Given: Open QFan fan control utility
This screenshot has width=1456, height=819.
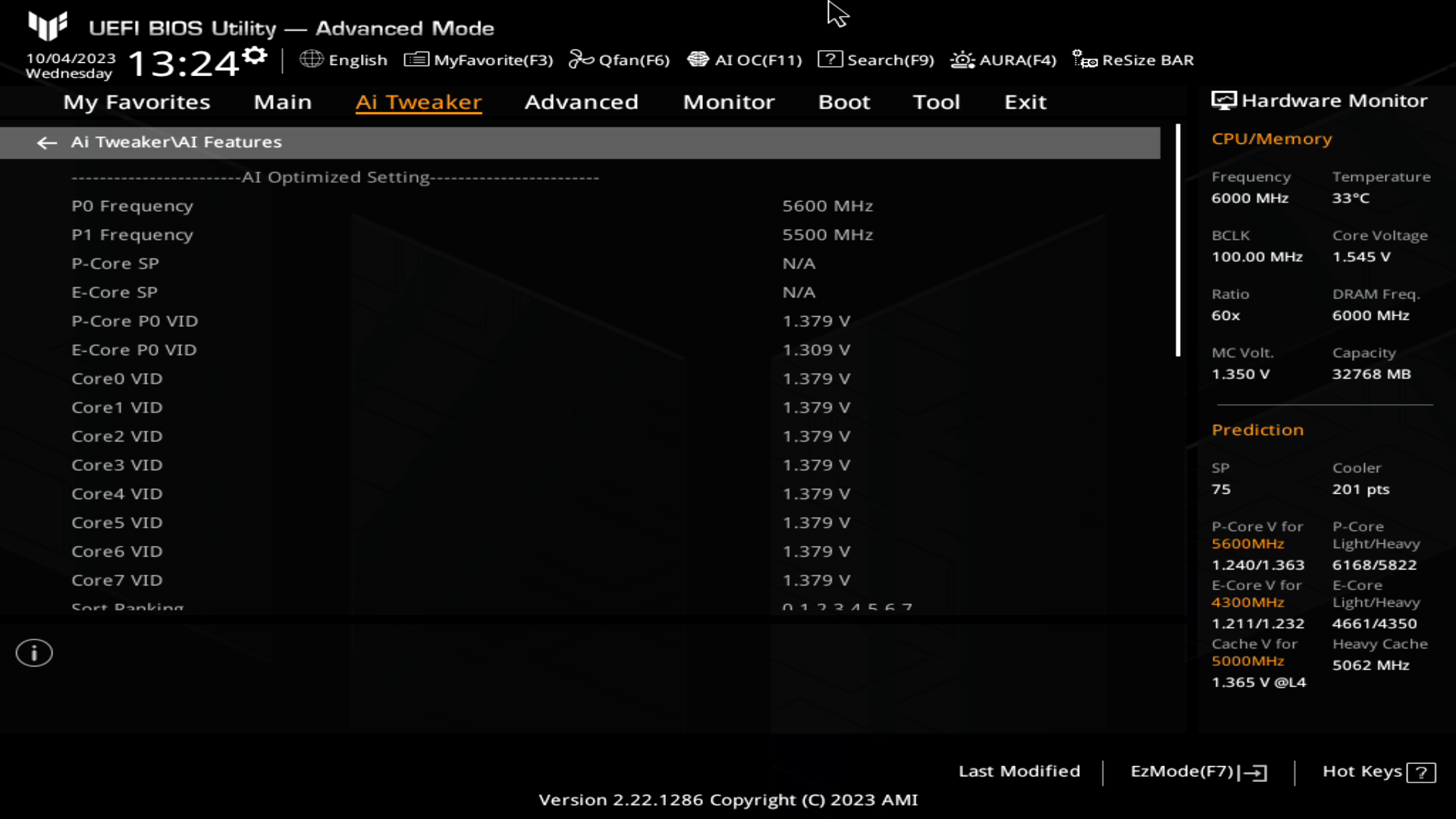Looking at the screenshot, I should click(619, 60).
